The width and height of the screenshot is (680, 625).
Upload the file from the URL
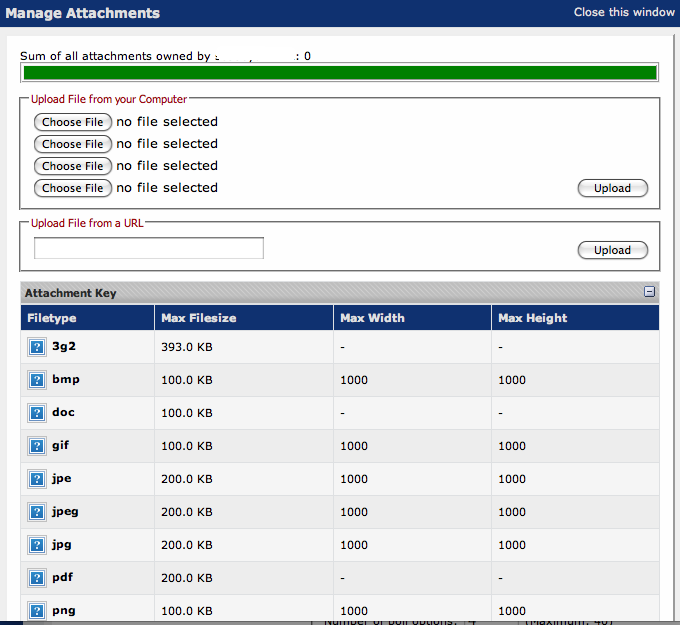pos(613,250)
